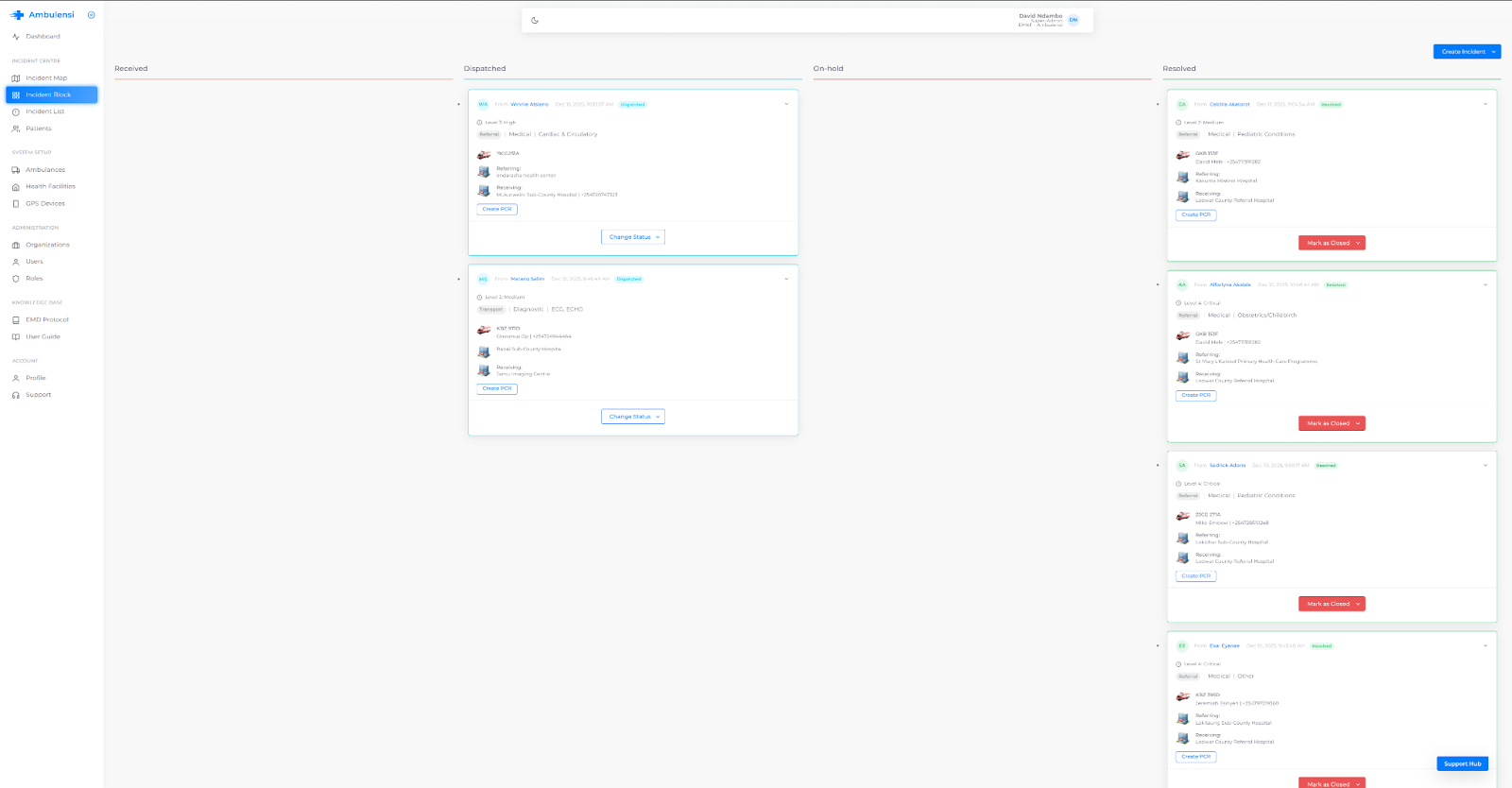The image size is (1512, 788).
Task: Open Support via the headset icon
Action: pos(16,395)
